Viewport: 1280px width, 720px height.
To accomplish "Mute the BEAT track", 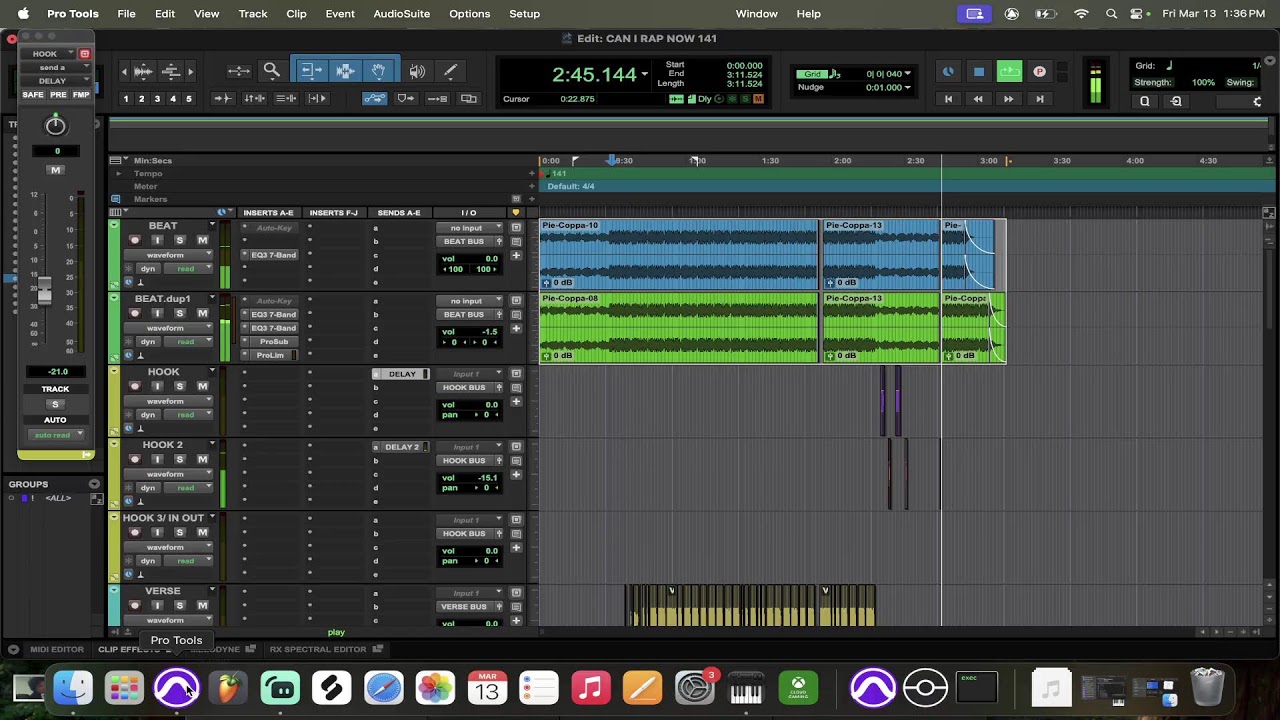I will [202, 240].
